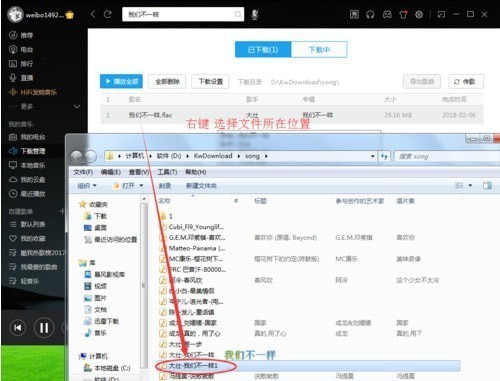Click the music note square icon in title bar
The width and height of the screenshot is (500, 381).
click(x=354, y=14)
